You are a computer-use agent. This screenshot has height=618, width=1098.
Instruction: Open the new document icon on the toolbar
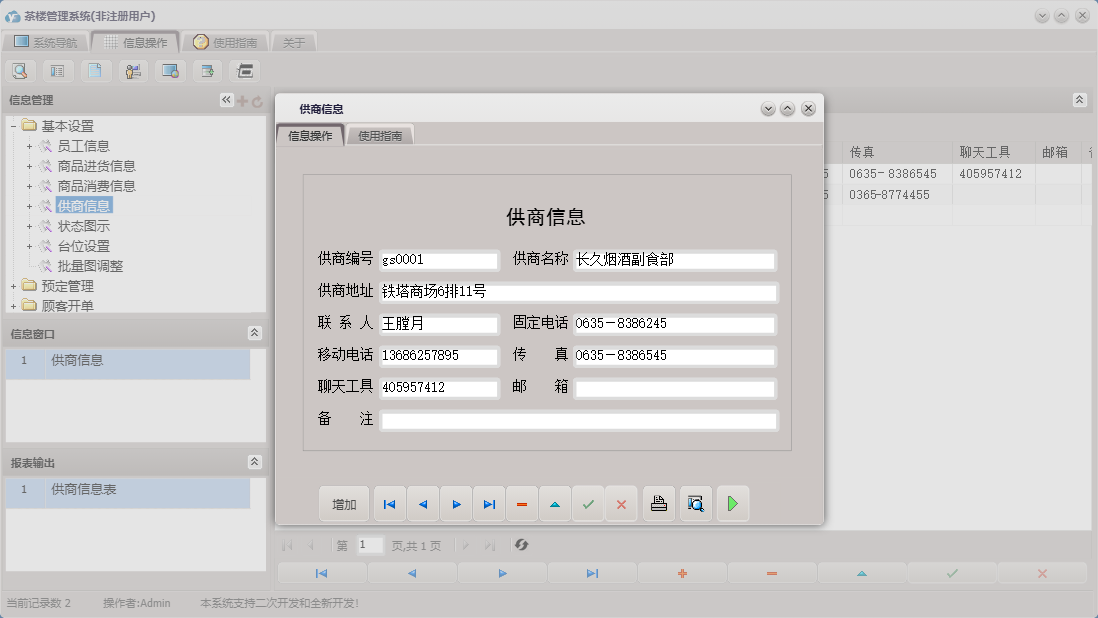pos(95,70)
